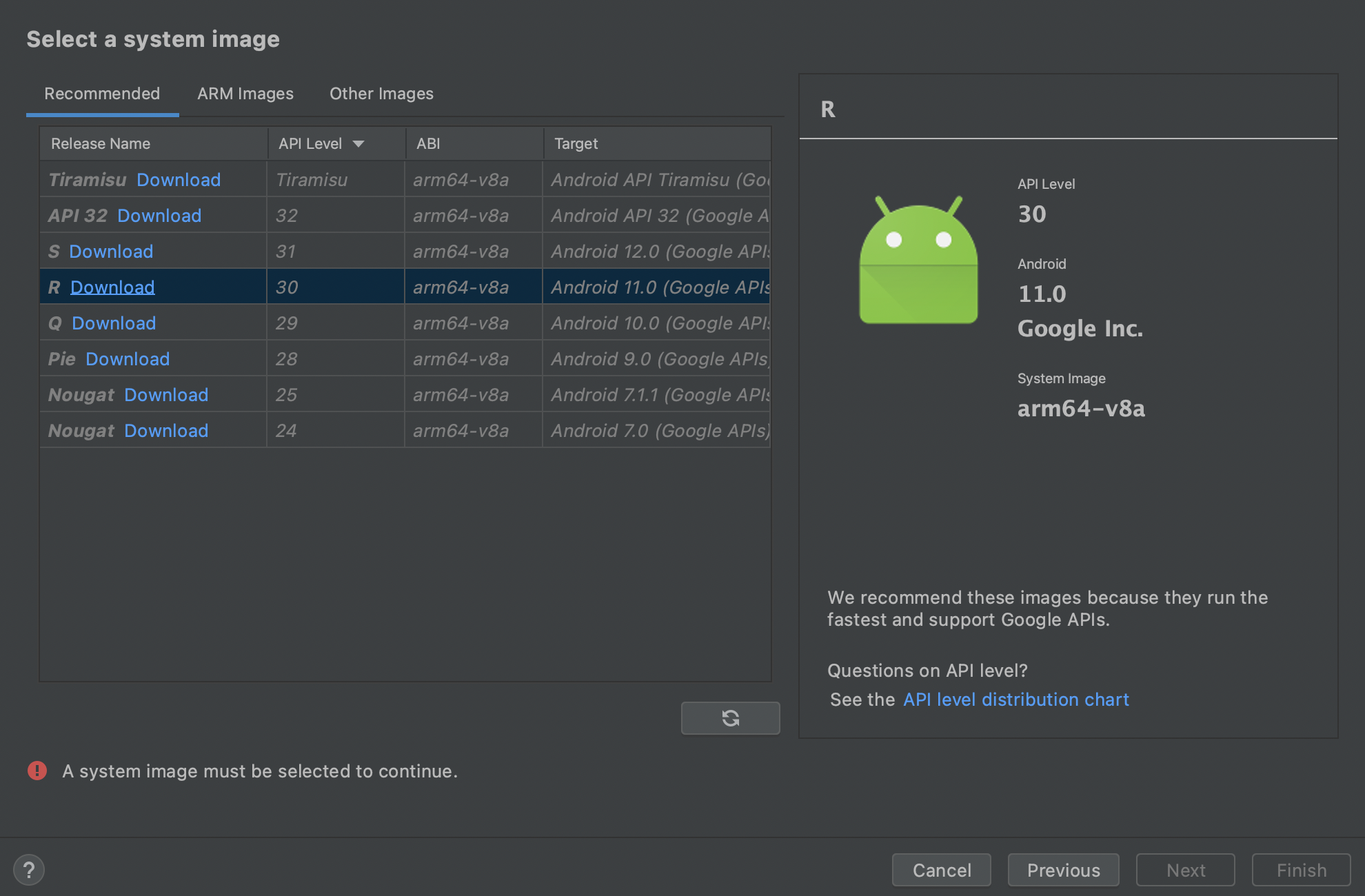Select the Android API 32 target cell
1365x896 pixels.
click(x=657, y=216)
